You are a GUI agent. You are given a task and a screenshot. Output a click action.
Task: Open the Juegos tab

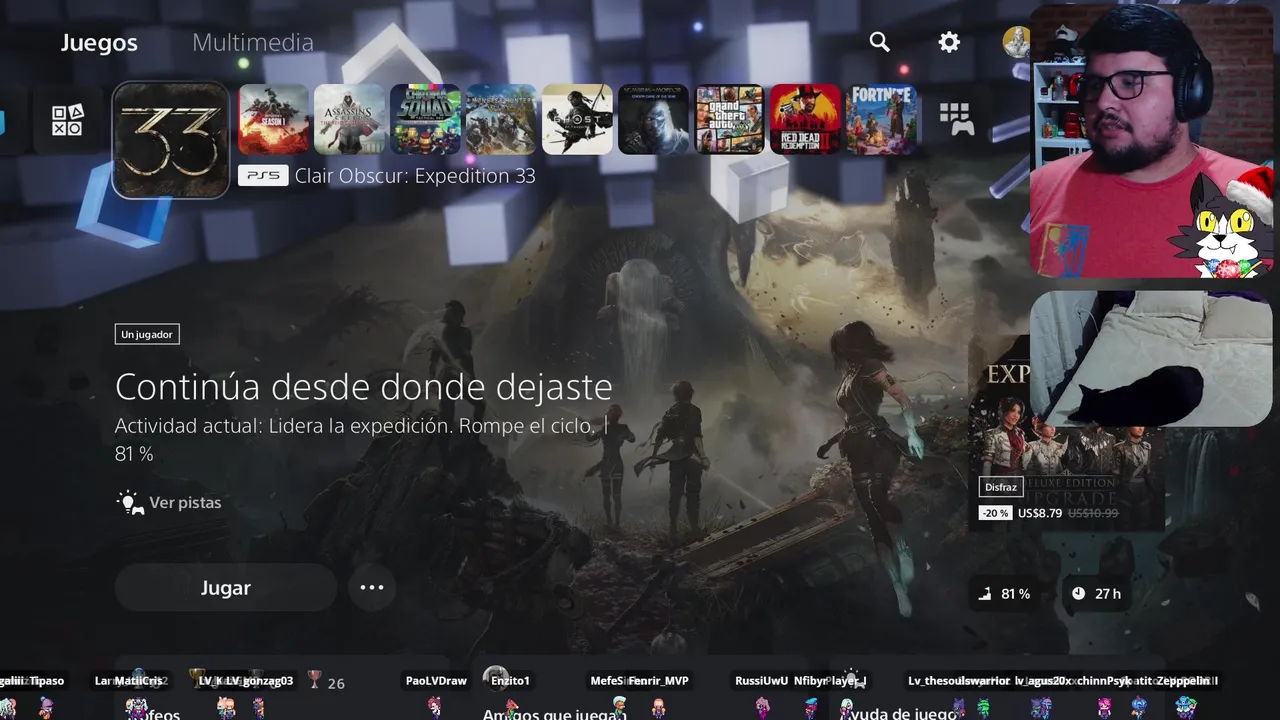(x=99, y=42)
